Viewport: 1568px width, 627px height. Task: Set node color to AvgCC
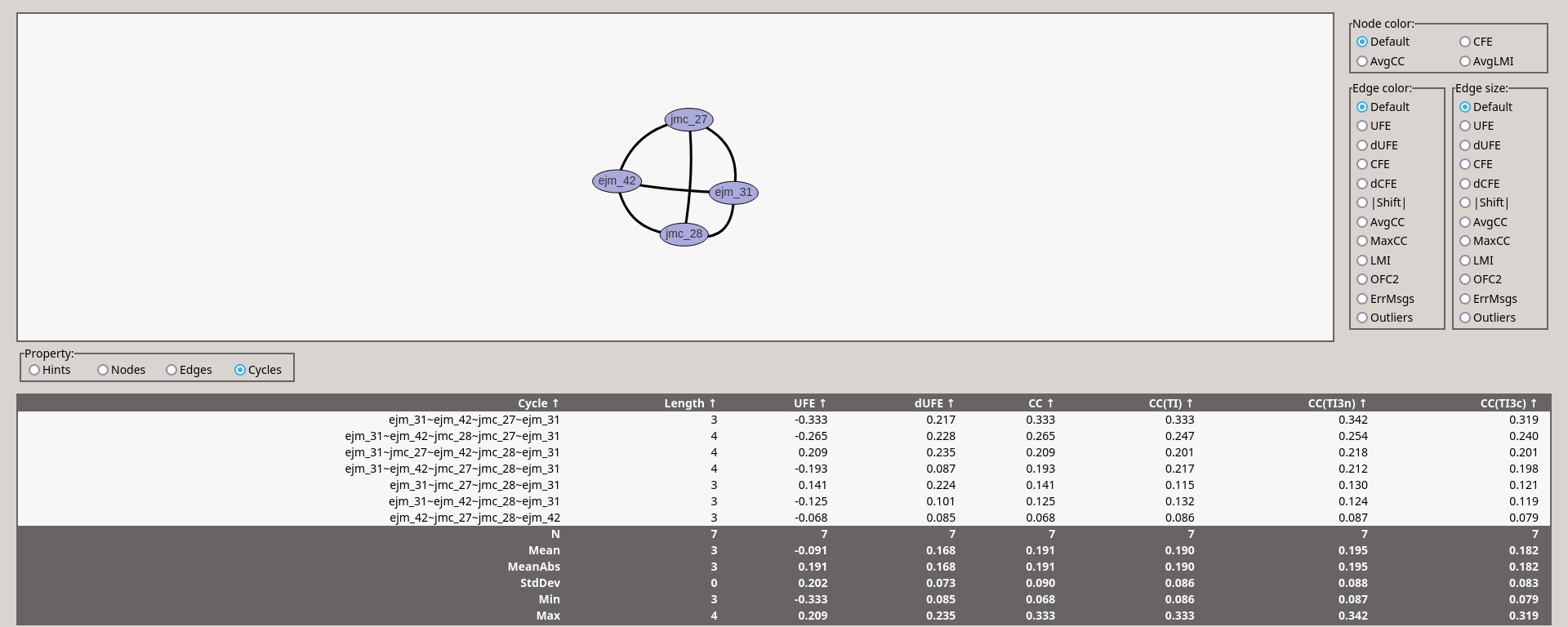tap(1362, 61)
